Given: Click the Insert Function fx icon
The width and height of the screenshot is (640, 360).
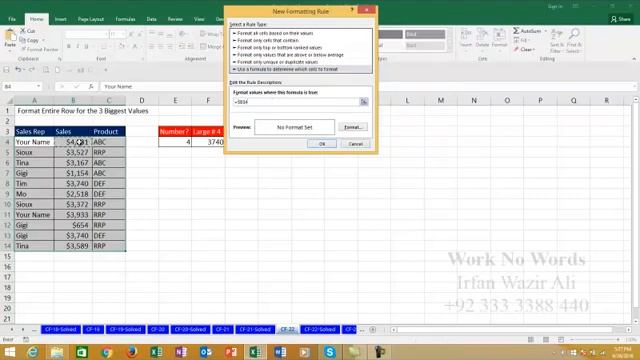Looking at the screenshot, I should (91, 87).
